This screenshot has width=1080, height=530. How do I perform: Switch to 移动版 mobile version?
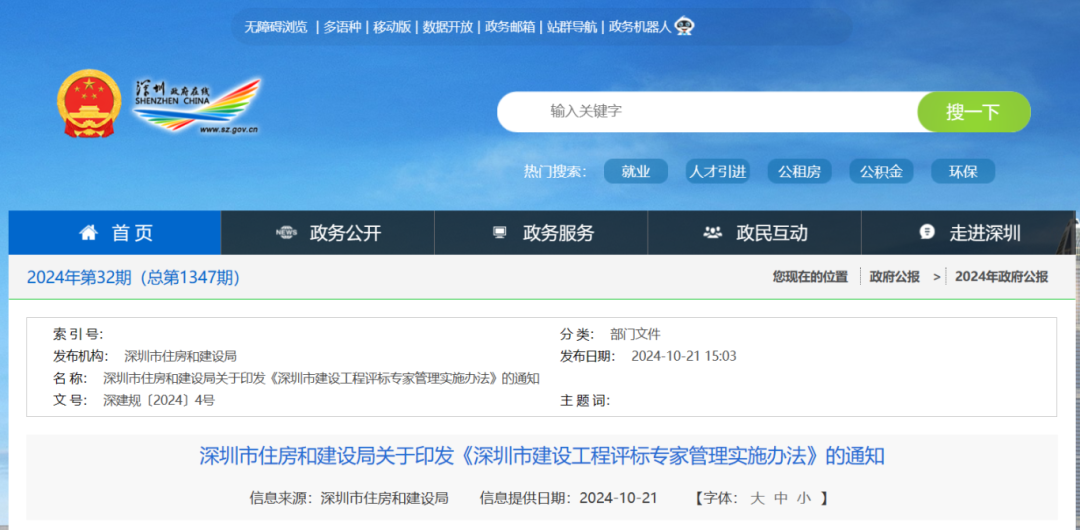392,27
